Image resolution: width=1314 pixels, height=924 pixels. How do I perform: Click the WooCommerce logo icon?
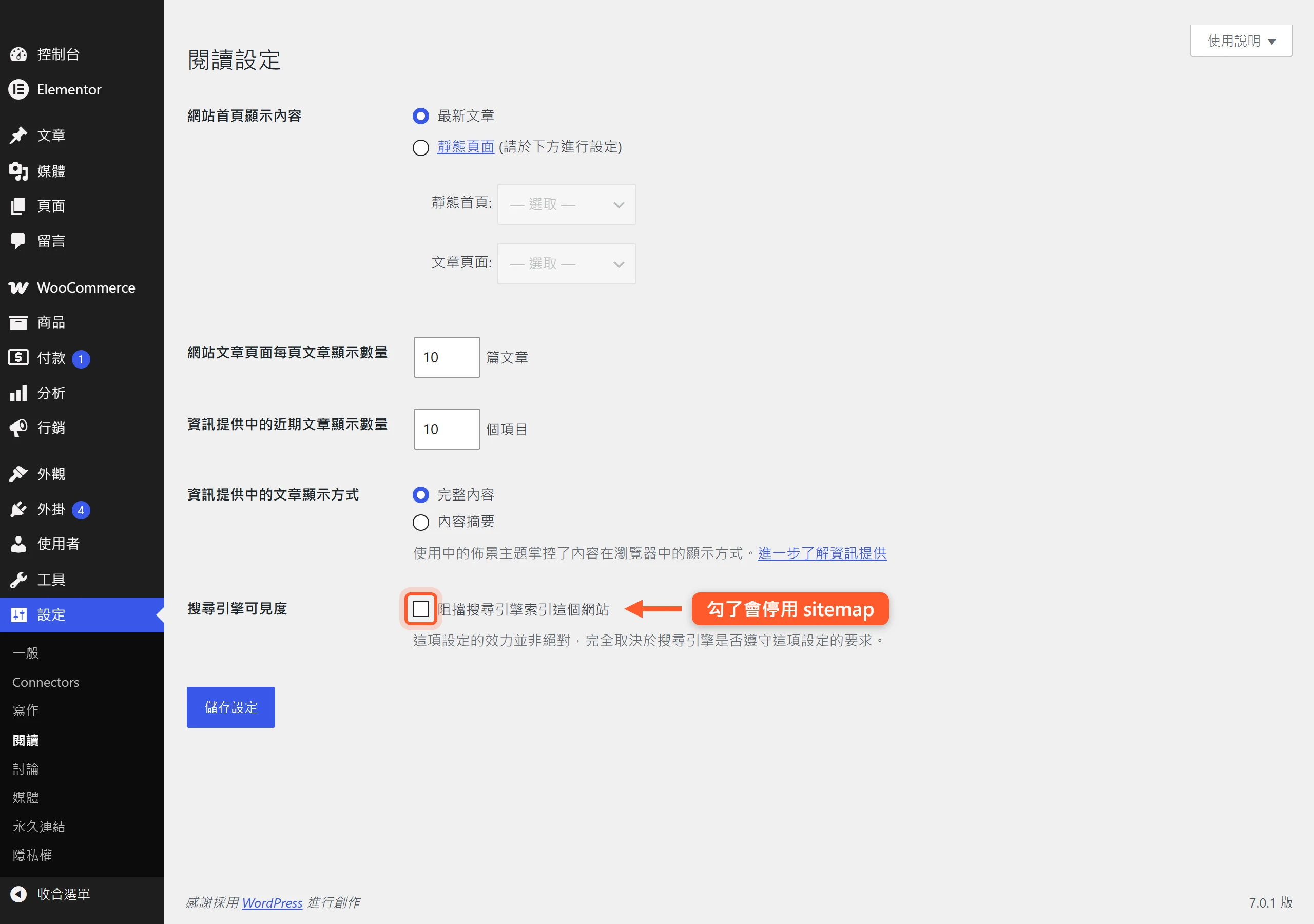(18, 287)
